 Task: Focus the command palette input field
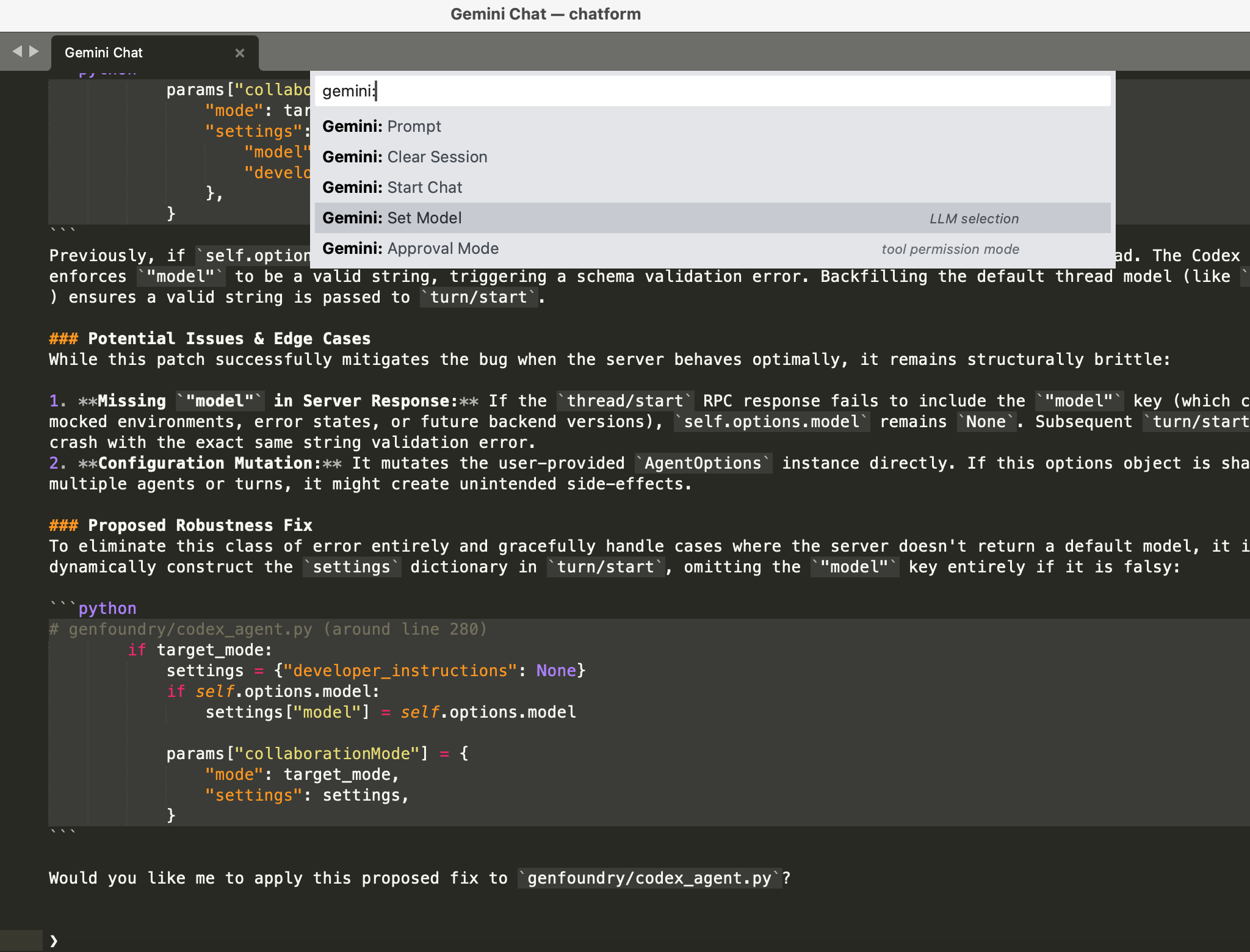point(712,91)
